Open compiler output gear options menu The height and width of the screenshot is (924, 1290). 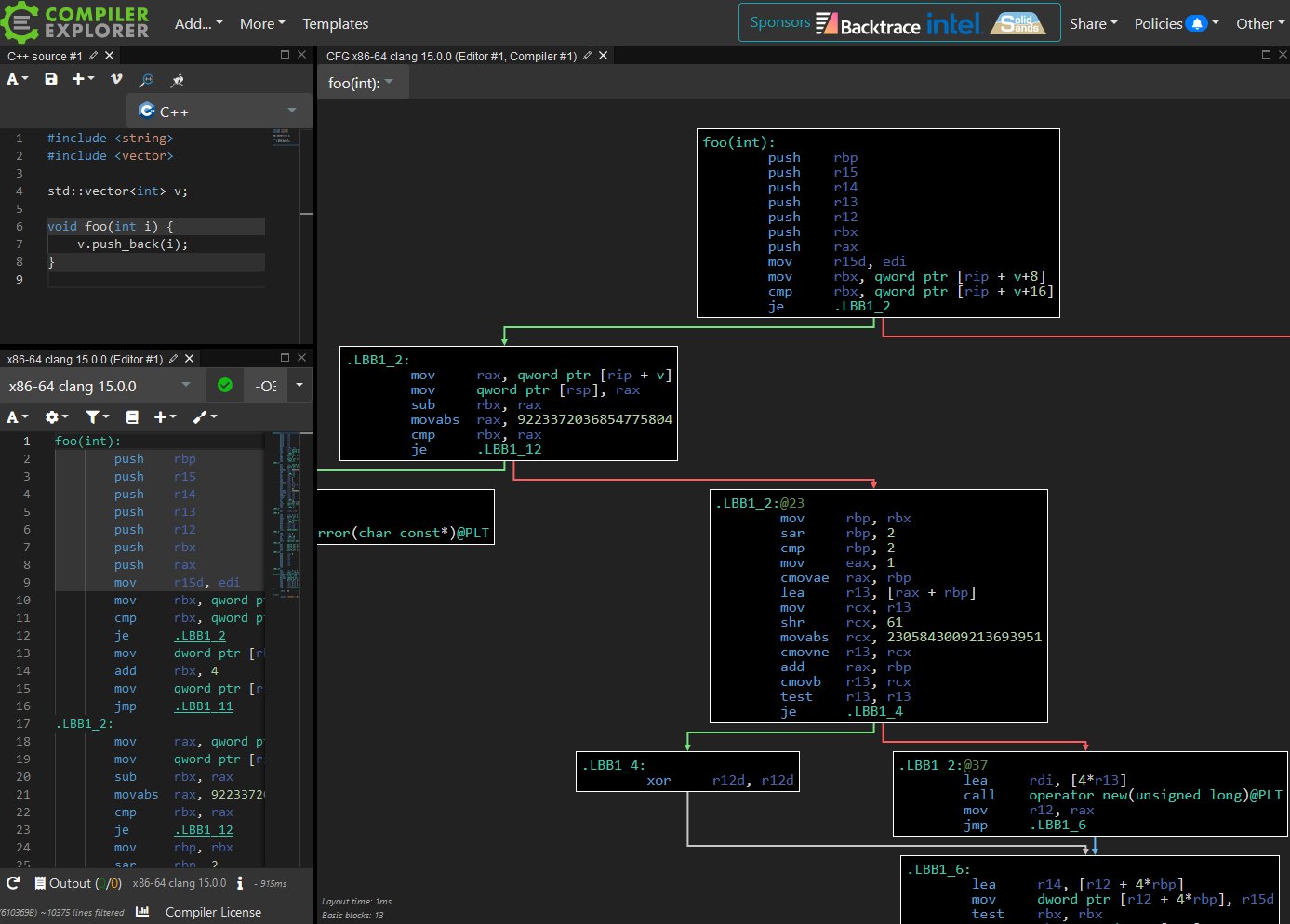point(56,417)
